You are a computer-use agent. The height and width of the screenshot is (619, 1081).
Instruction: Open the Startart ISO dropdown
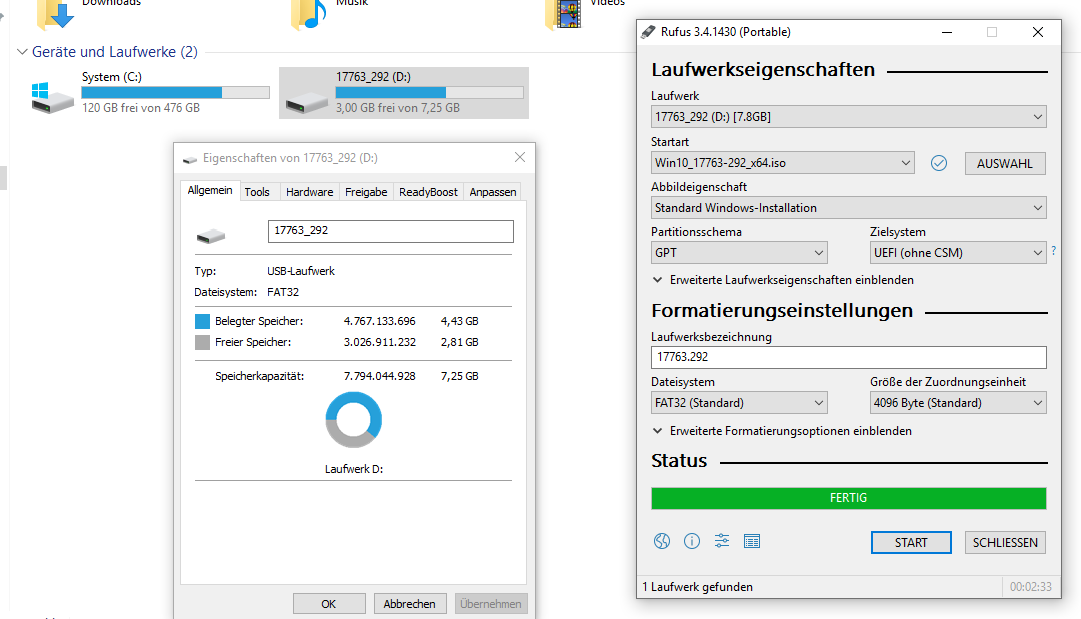coord(782,163)
